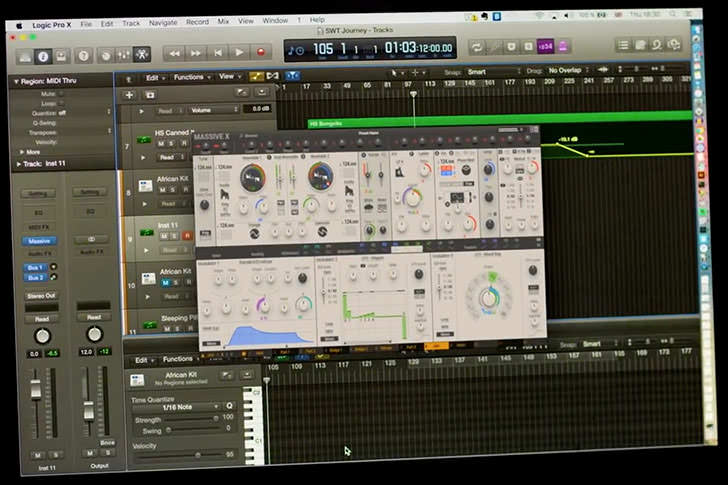The image size is (728, 485).
Task: Open Apple menu
Action: tap(19, 26)
